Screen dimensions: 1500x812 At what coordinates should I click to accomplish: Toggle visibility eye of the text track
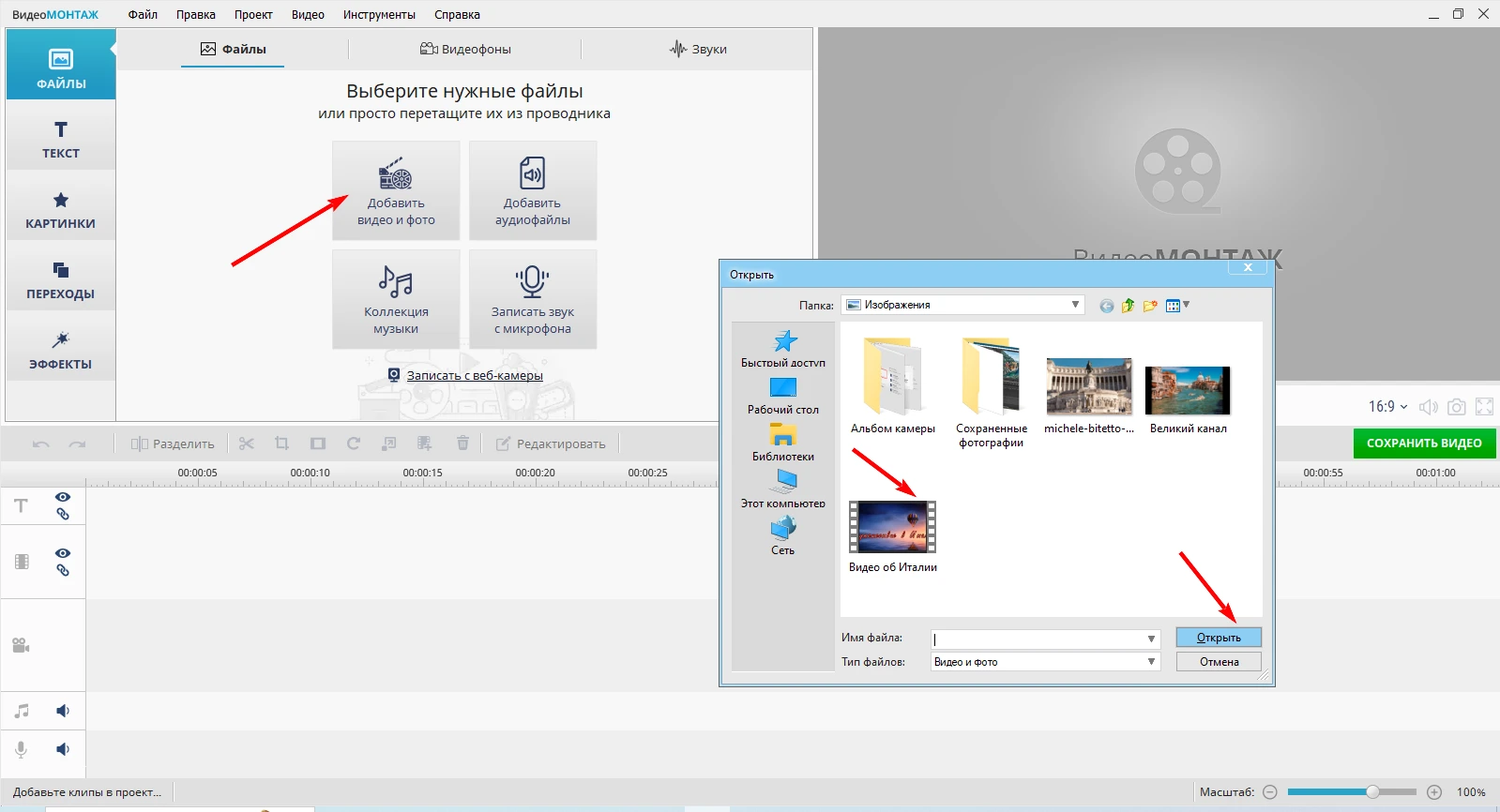(63, 497)
